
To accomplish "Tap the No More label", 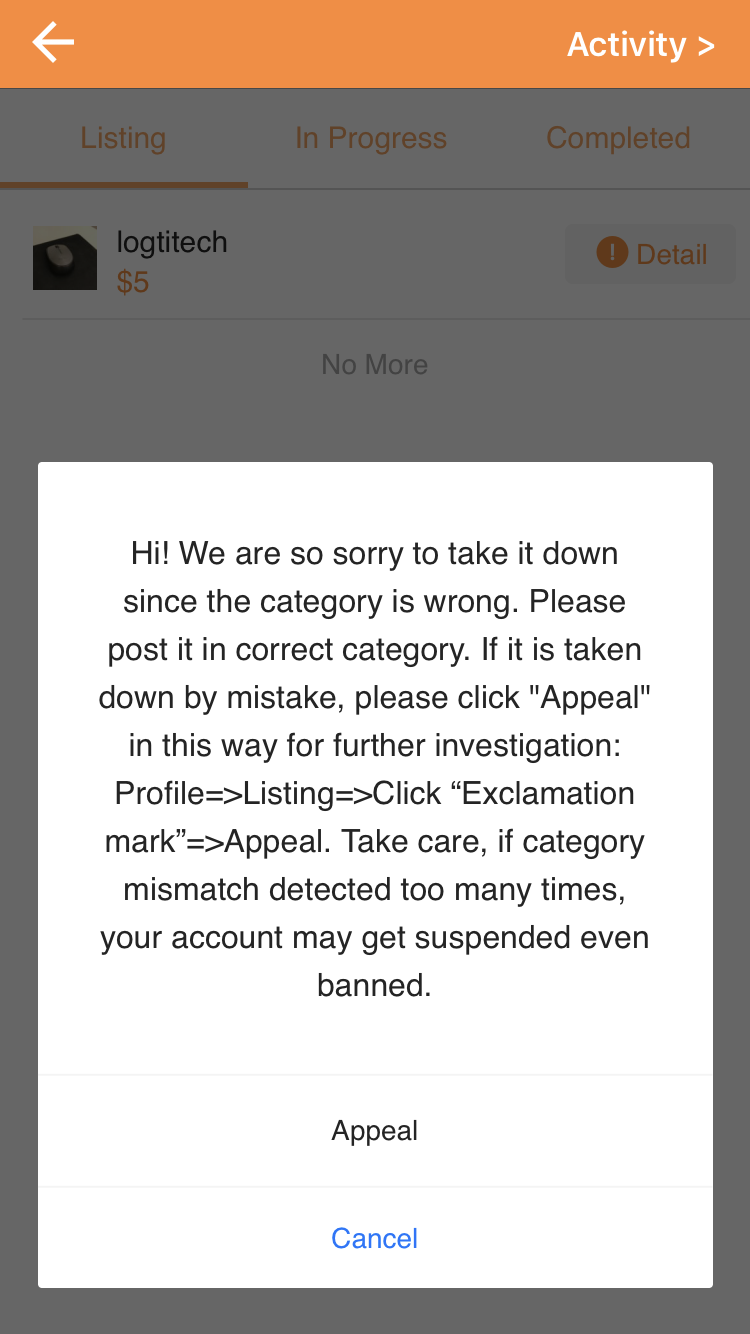I will pos(375,365).
